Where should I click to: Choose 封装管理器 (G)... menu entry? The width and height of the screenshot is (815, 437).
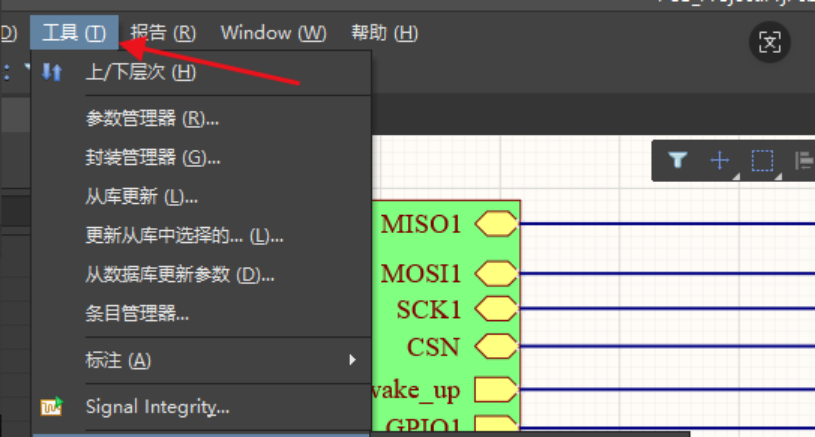153,157
